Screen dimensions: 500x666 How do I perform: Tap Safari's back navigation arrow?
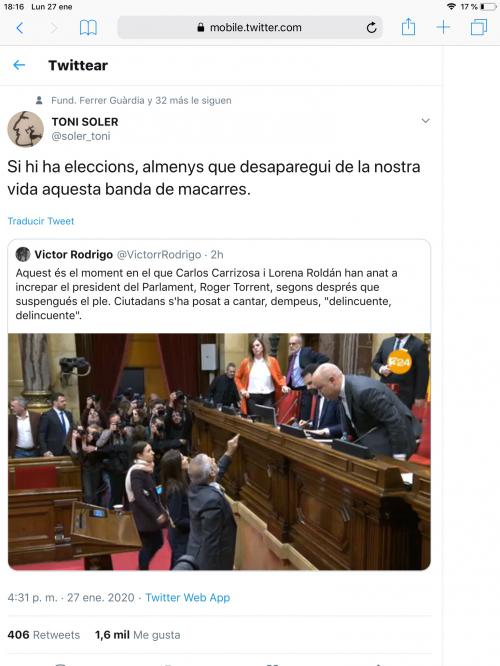(20, 28)
